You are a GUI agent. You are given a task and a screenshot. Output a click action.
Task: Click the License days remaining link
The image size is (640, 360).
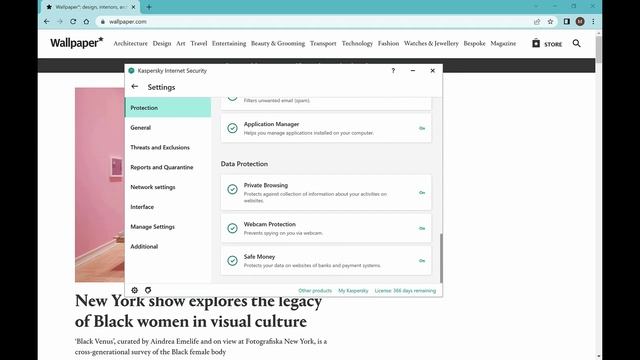[405, 291]
